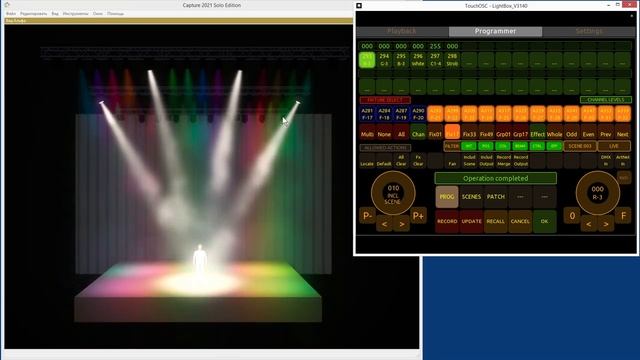Open the Файл menu in Capture

coord(11,13)
